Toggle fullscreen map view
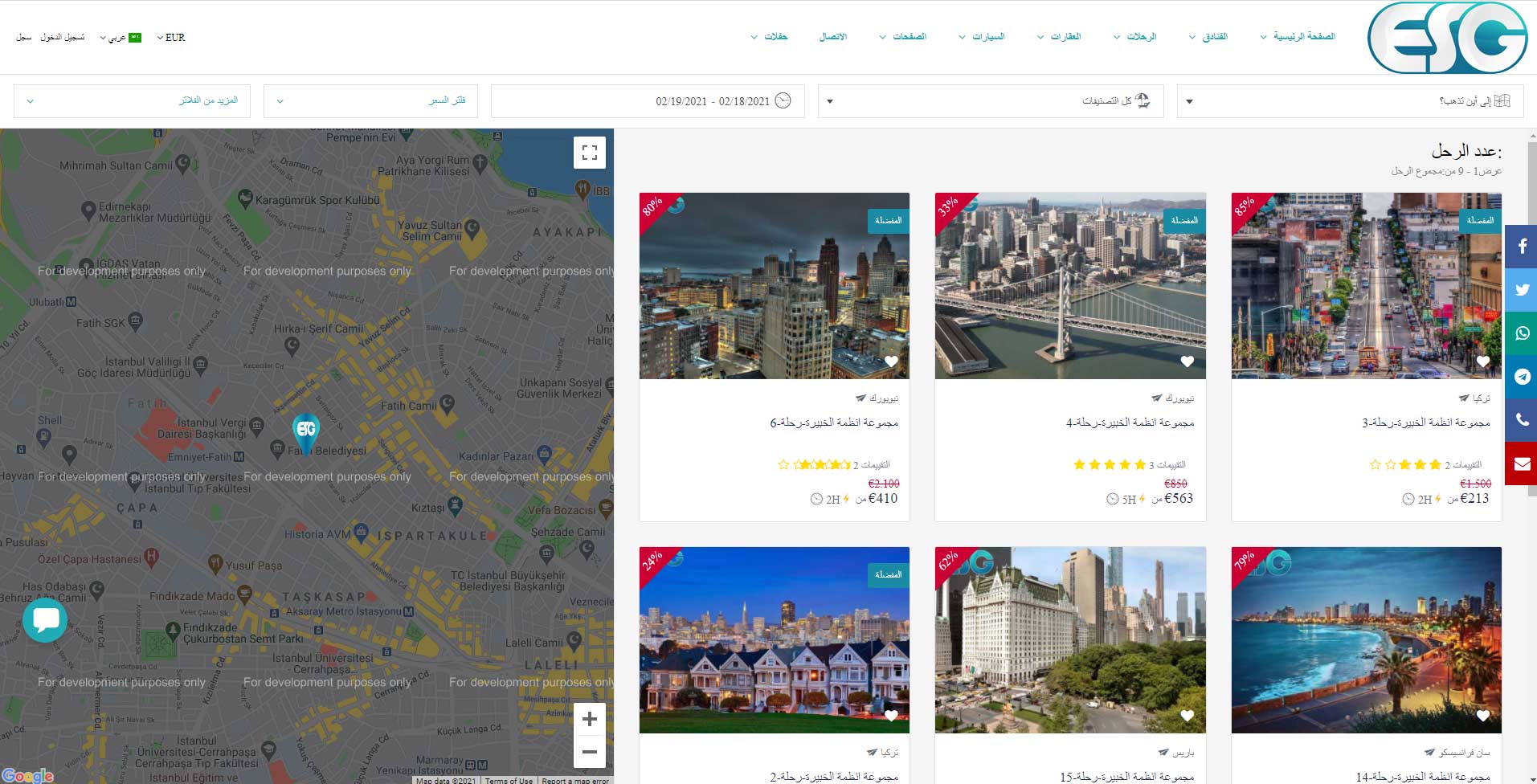This screenshot has width=1537, height=784. (x=589, y=153)
